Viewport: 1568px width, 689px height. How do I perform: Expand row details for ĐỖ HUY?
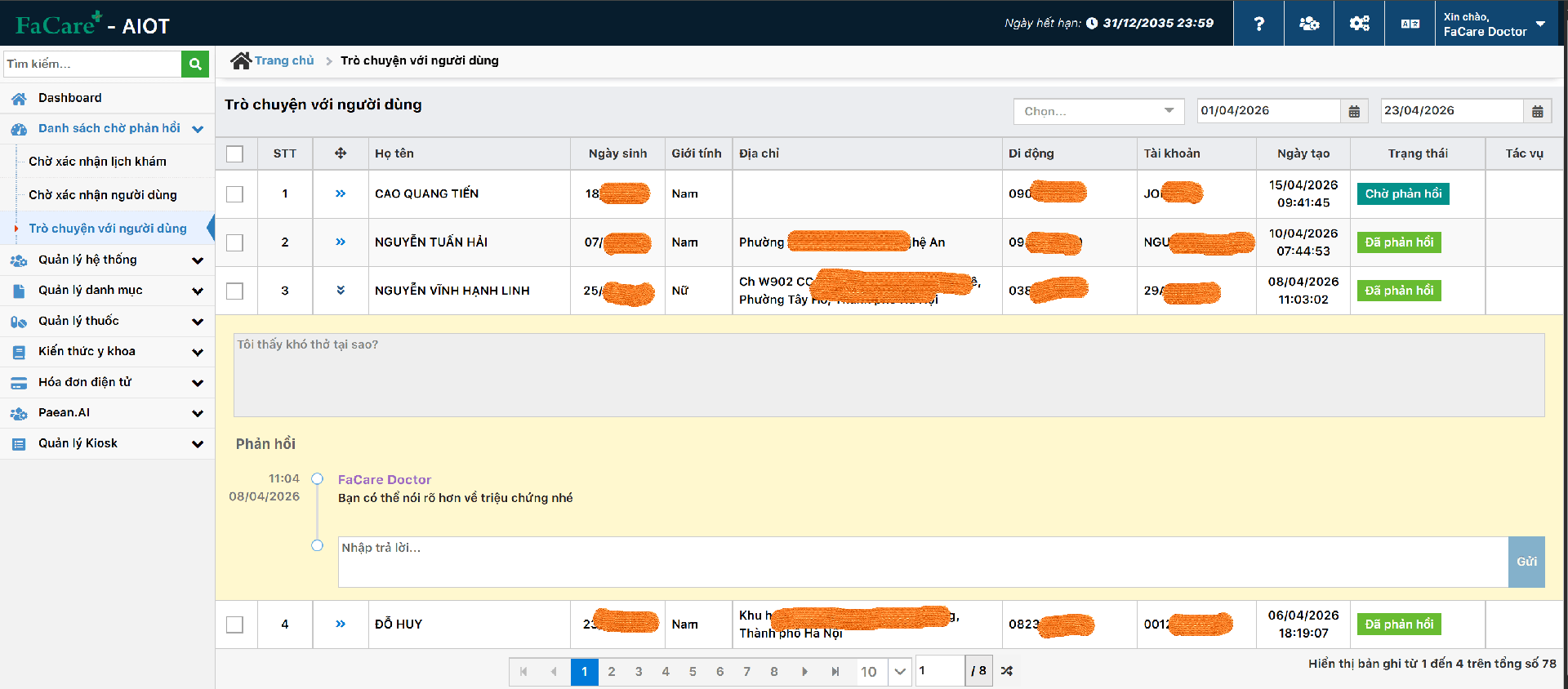341,624
